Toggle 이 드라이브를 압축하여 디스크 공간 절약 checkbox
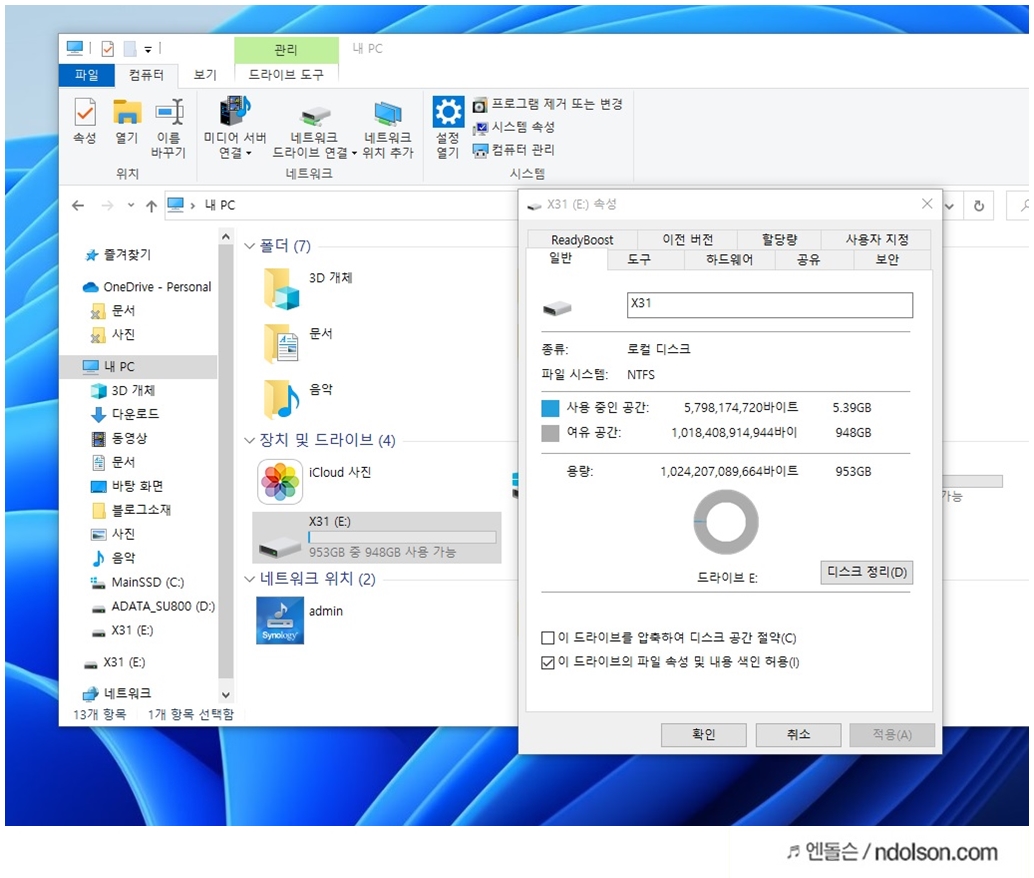 pos(547,638)
